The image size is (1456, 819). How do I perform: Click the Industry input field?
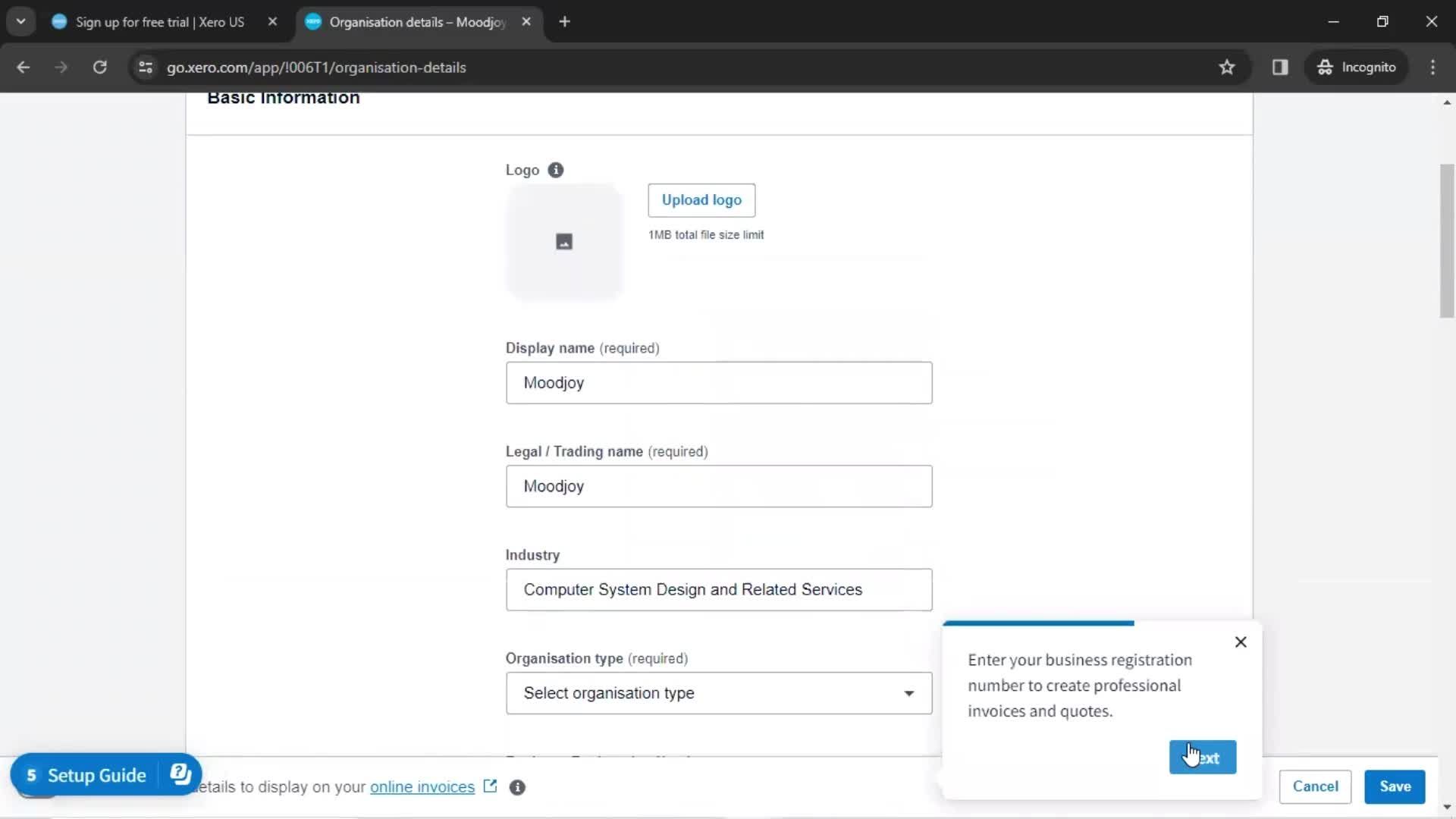click(719, 590)
